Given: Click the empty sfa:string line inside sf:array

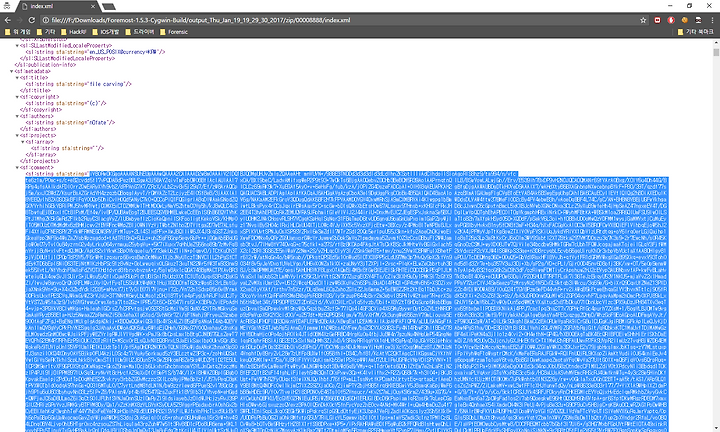Looking at the screenshot, I should [x=68, y=149].
